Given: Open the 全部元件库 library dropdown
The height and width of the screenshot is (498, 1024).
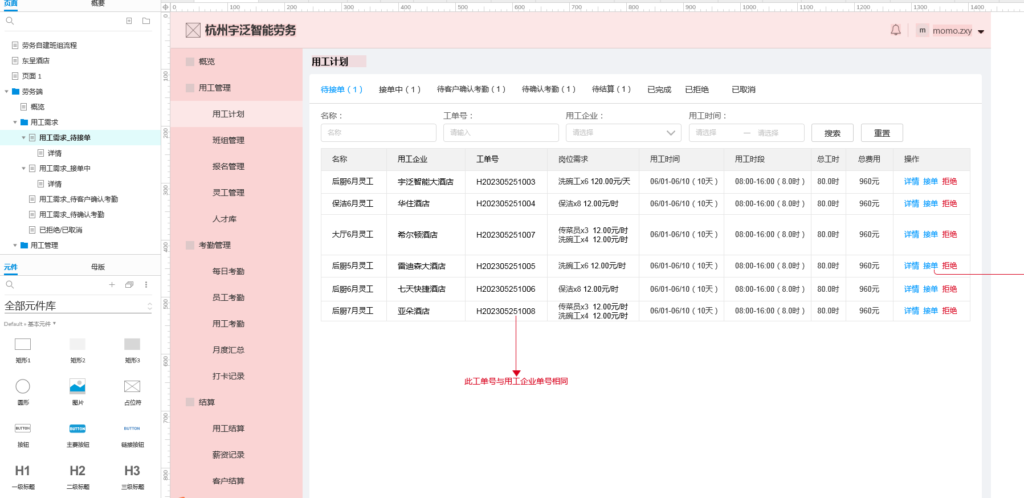Looking at the screenshot, I should [x=78, y=305].
